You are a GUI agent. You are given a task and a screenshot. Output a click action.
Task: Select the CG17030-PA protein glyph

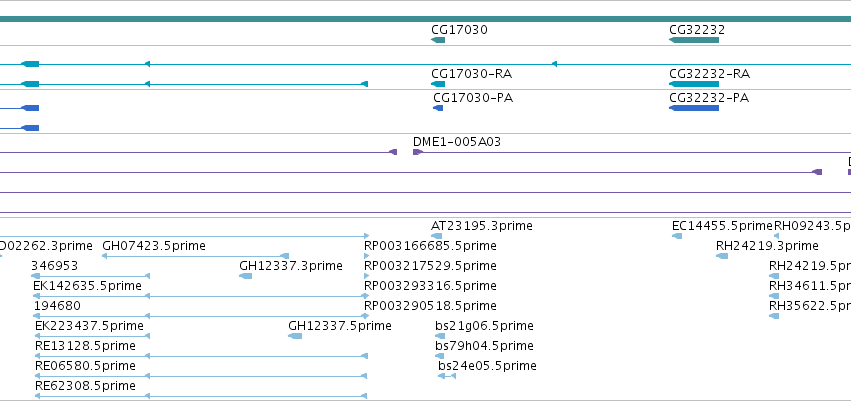tap(438, 108)
